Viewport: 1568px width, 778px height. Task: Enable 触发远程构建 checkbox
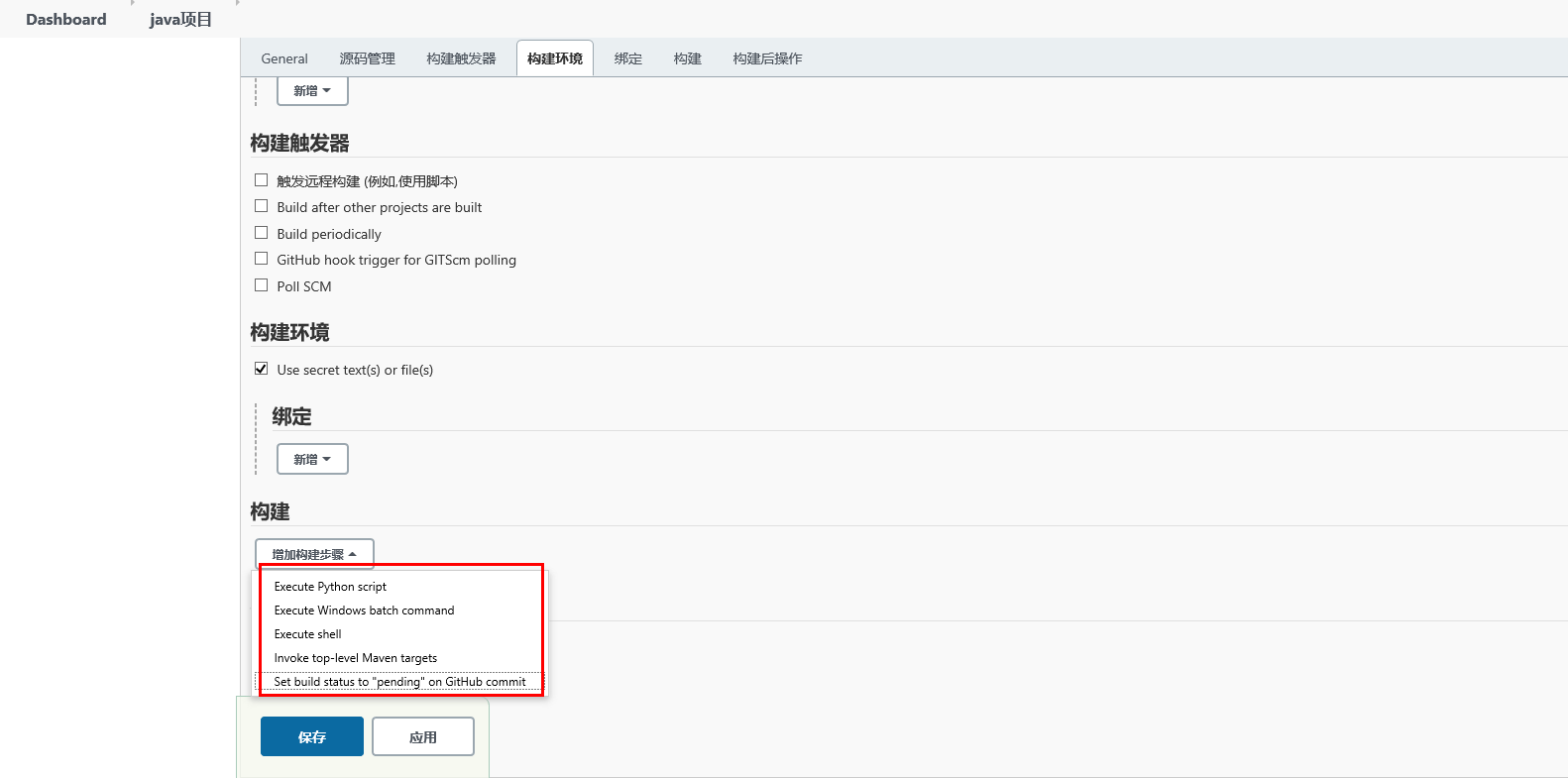click(261, 180)
